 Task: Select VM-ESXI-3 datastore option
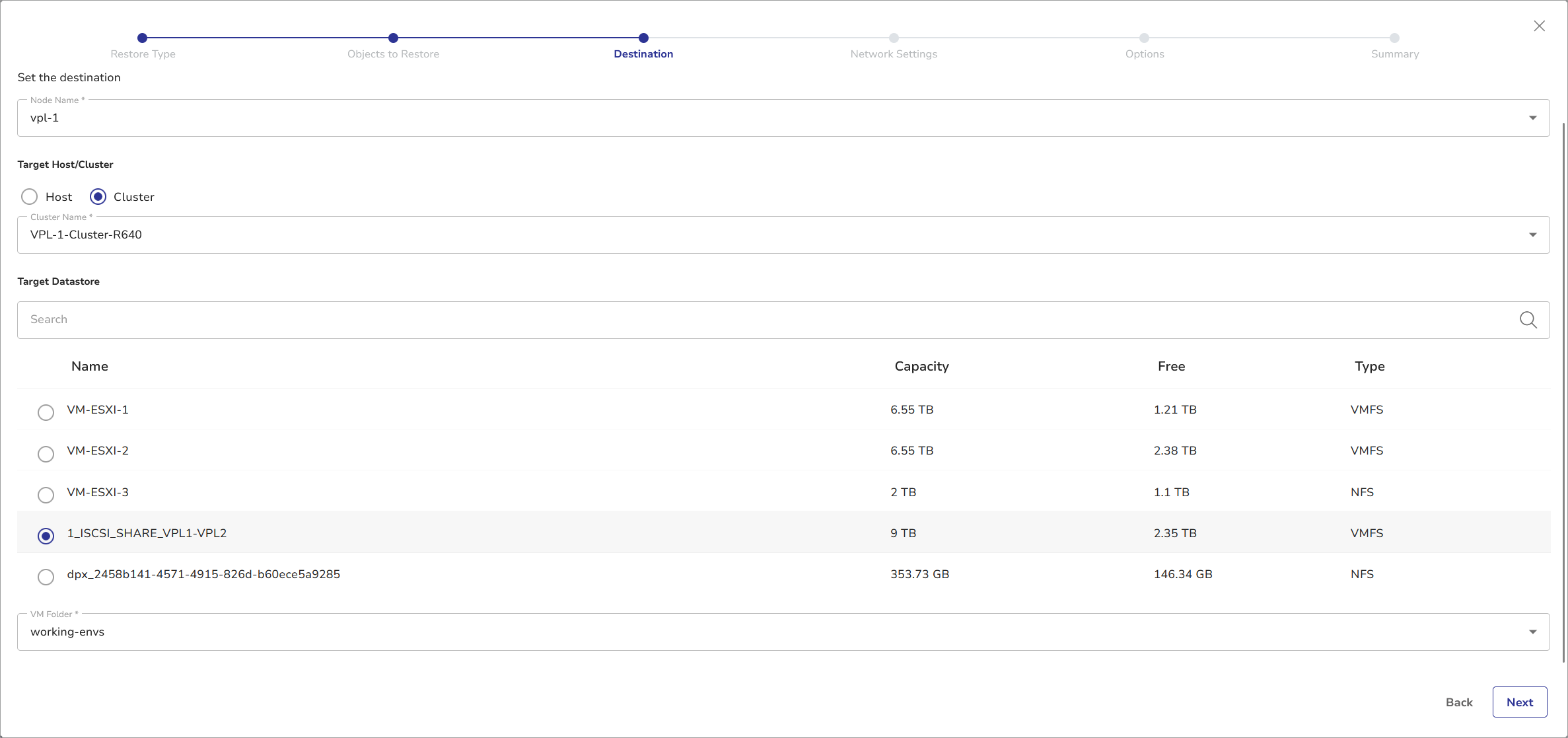pyautogui.click(x=46, y=495)
